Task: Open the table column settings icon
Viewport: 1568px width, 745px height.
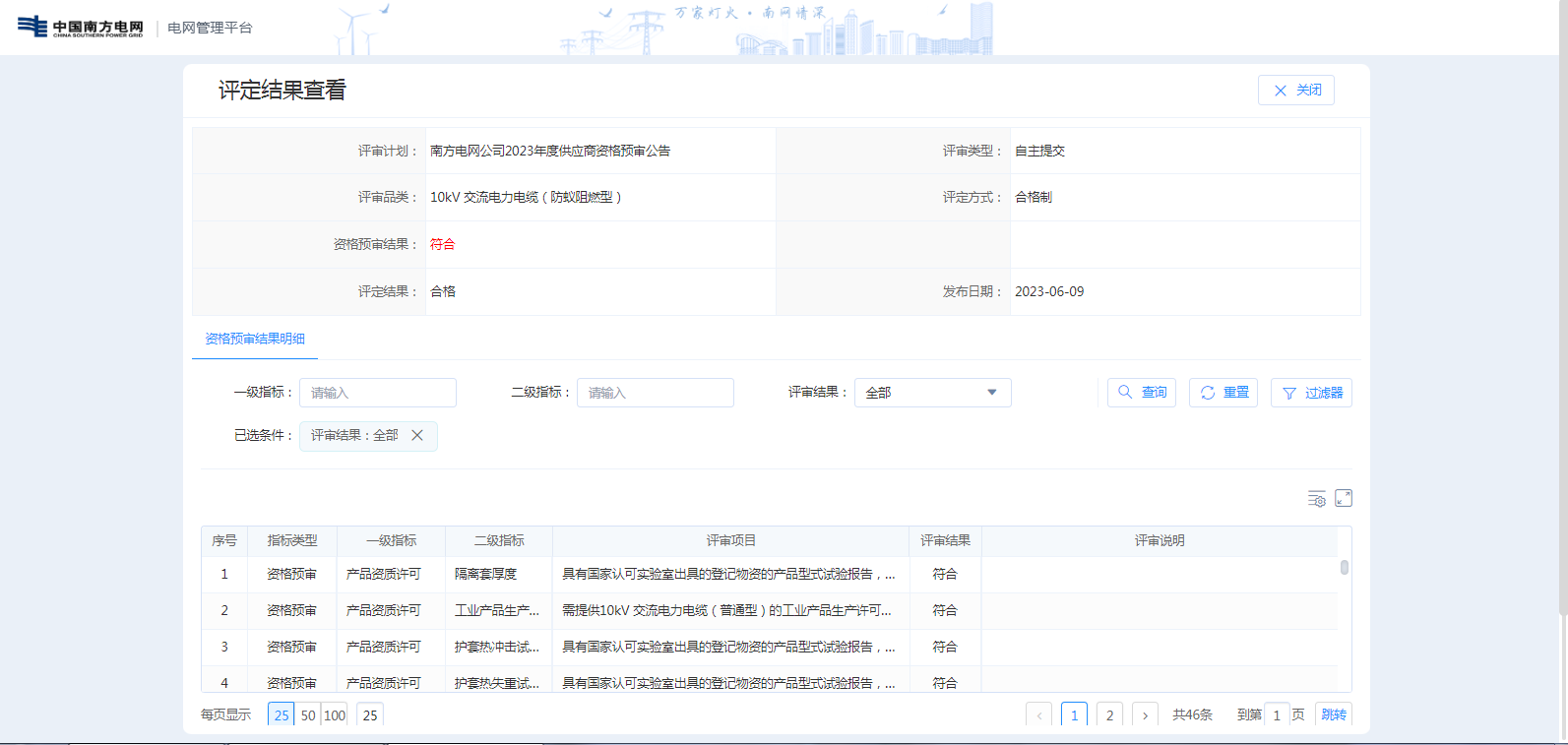Action: pos(1316,499)
